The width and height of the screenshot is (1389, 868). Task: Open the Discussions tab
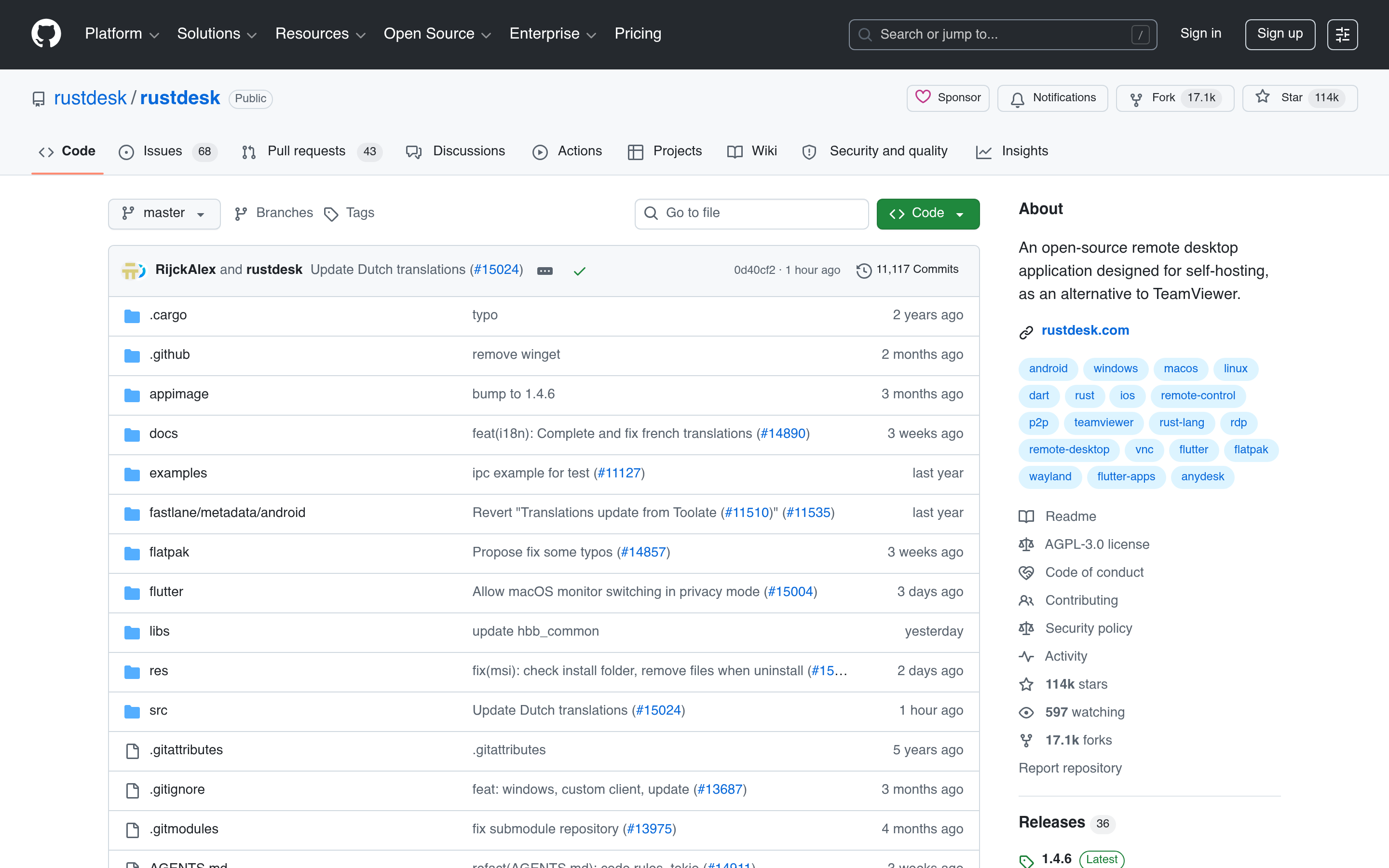coord(455,151)
